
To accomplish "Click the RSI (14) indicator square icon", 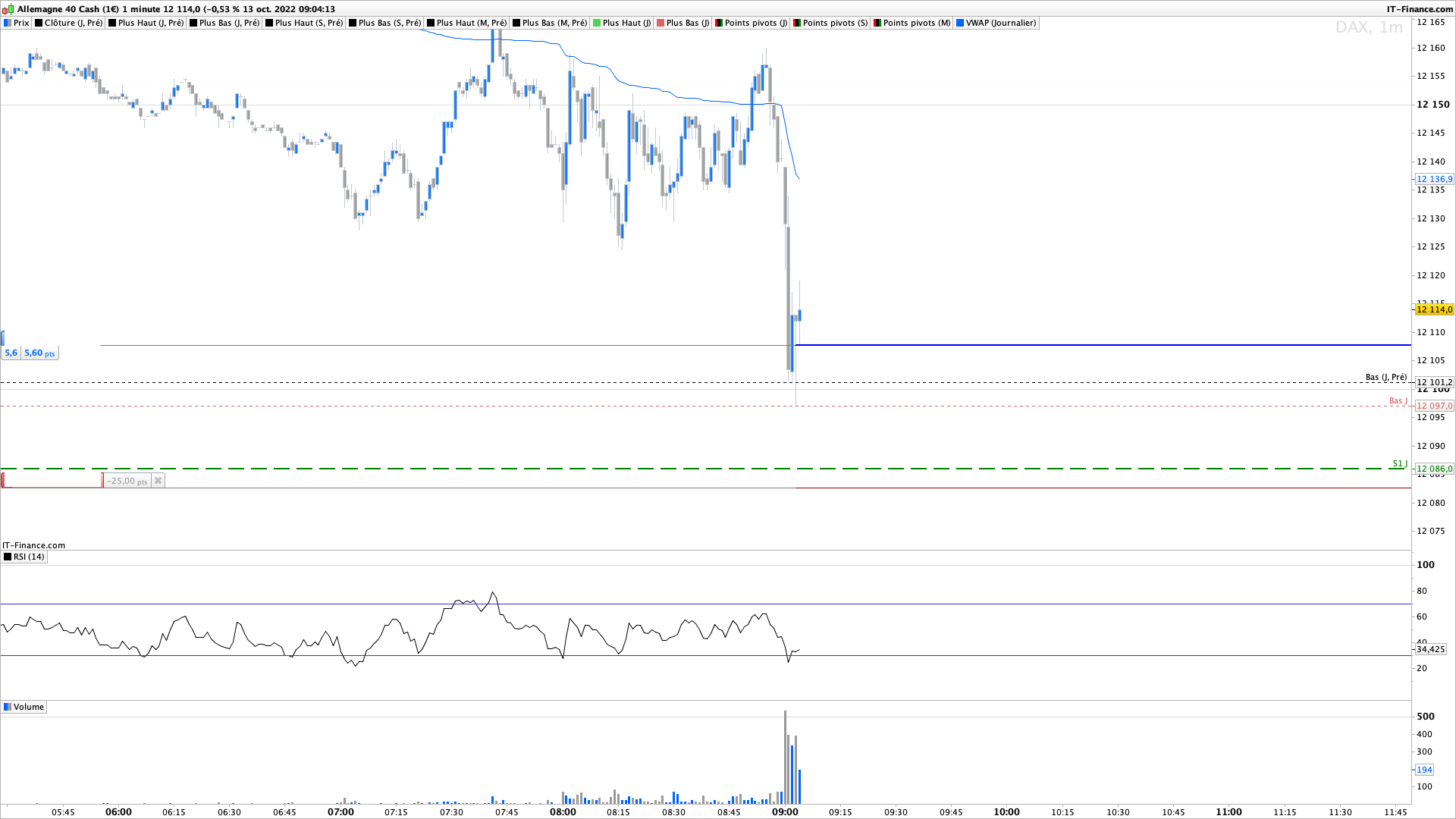I will click(x=8, y=557).
